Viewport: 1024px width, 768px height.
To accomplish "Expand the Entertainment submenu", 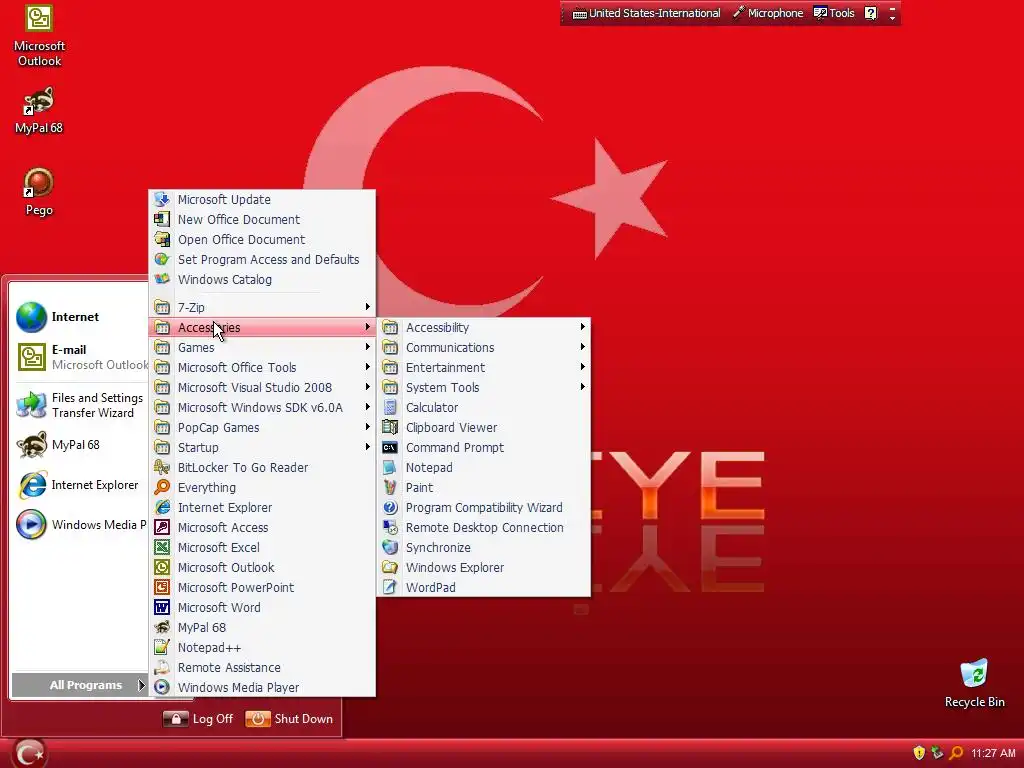I will pyautogui.click(x=484, y=368).
